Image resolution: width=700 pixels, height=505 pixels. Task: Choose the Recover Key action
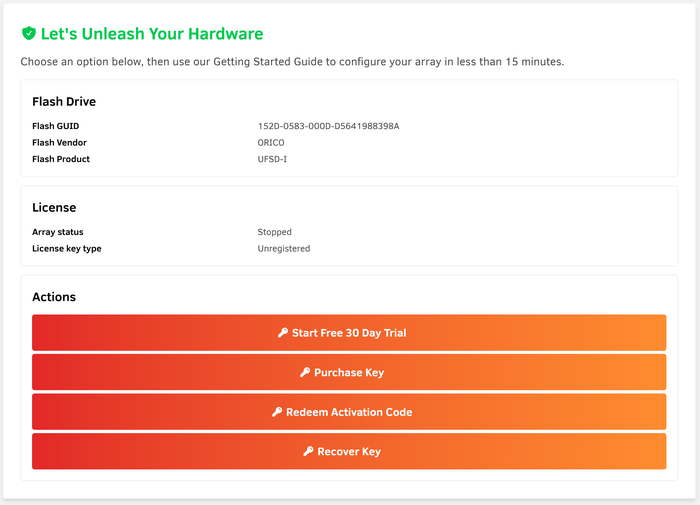(349, 451)
